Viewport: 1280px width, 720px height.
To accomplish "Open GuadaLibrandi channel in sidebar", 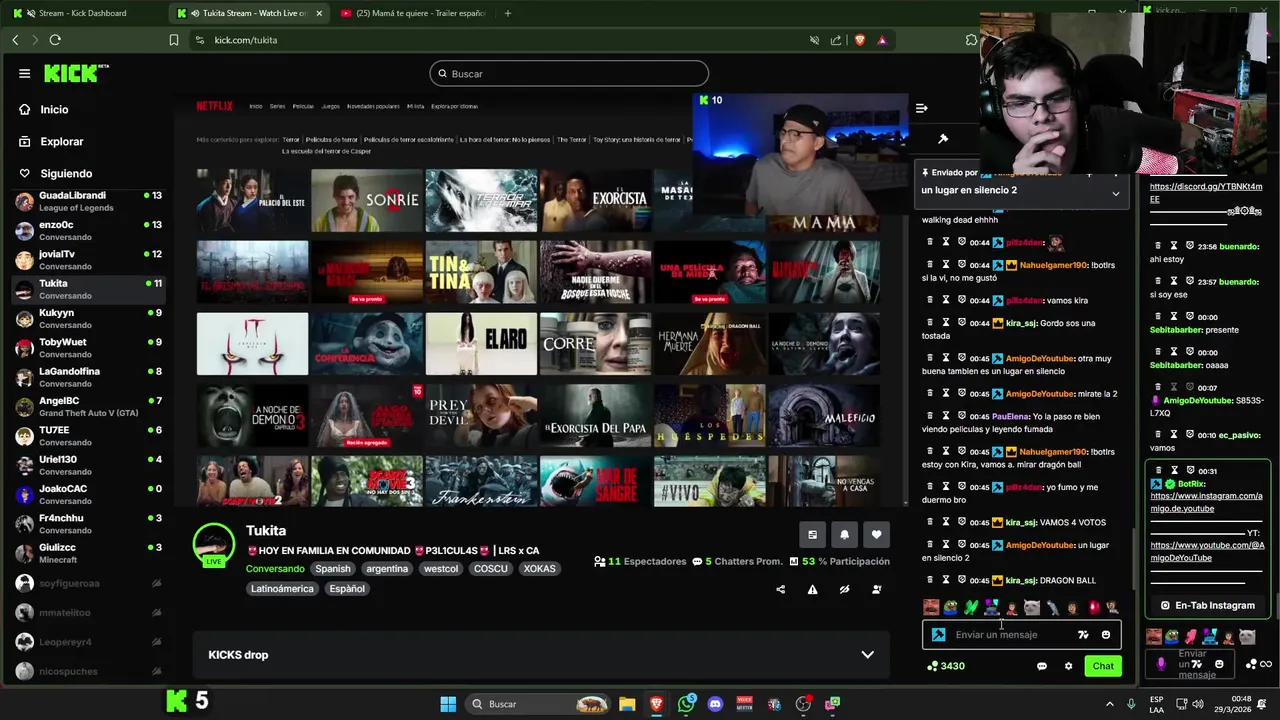I will (89, 201).
